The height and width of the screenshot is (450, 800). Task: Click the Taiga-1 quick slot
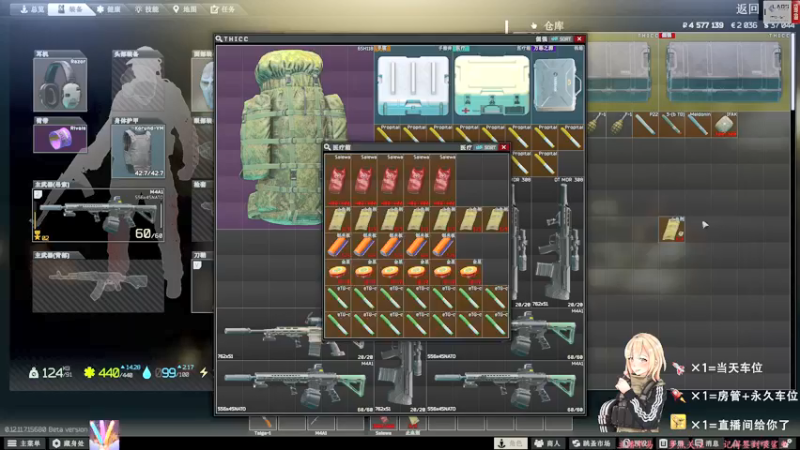pos(263,425)
